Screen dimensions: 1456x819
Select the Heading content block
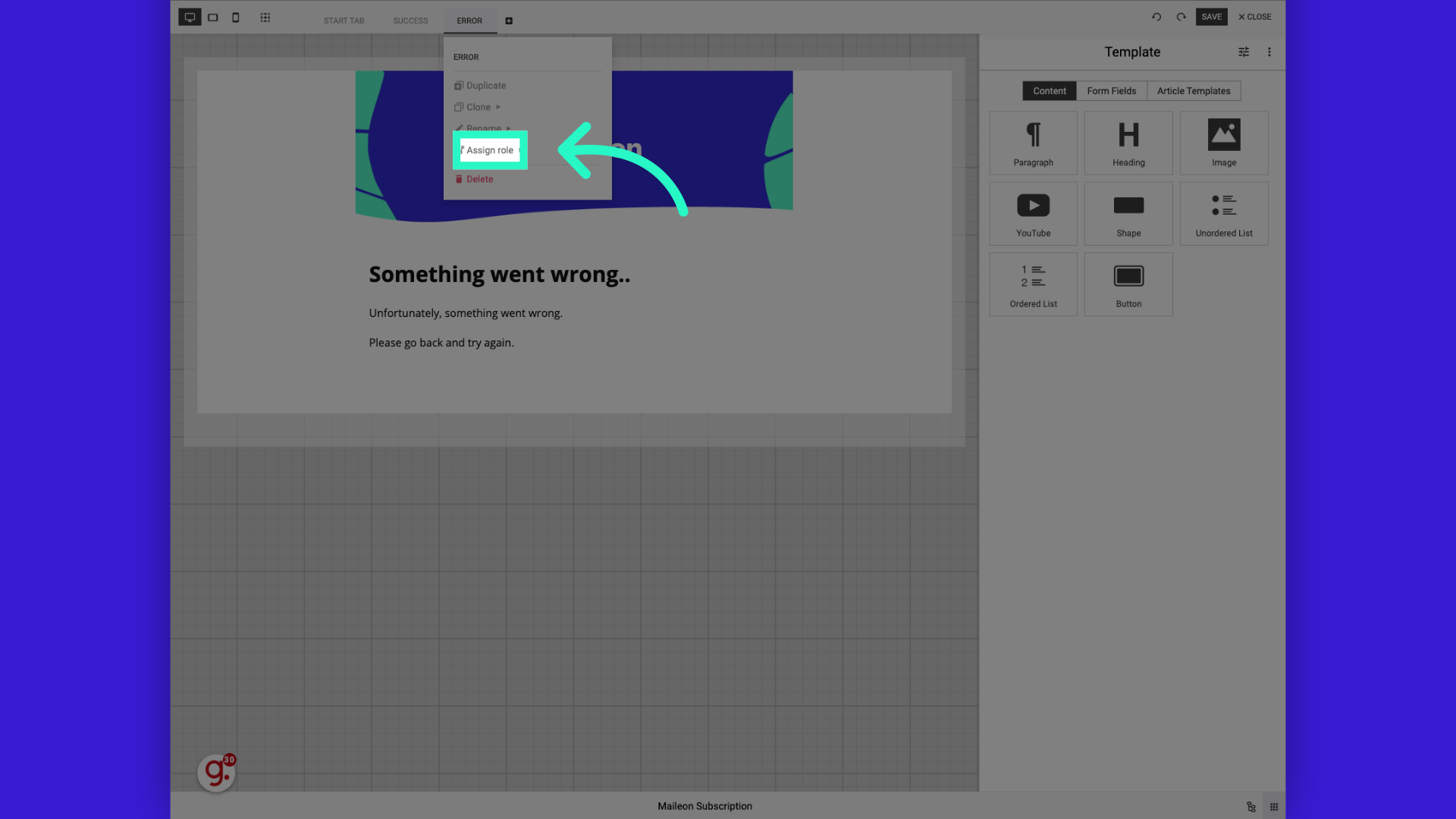click(x=1128, y=142)
